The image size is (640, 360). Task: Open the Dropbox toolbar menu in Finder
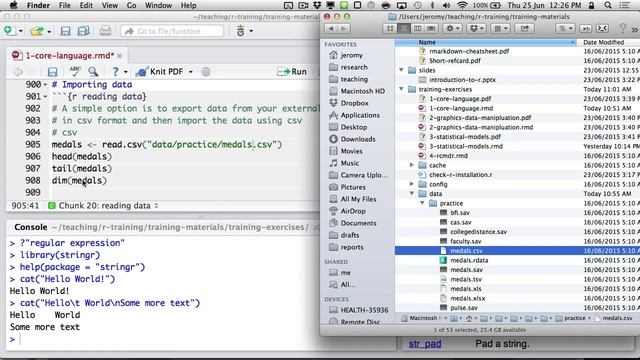click(x=476, y=28)
